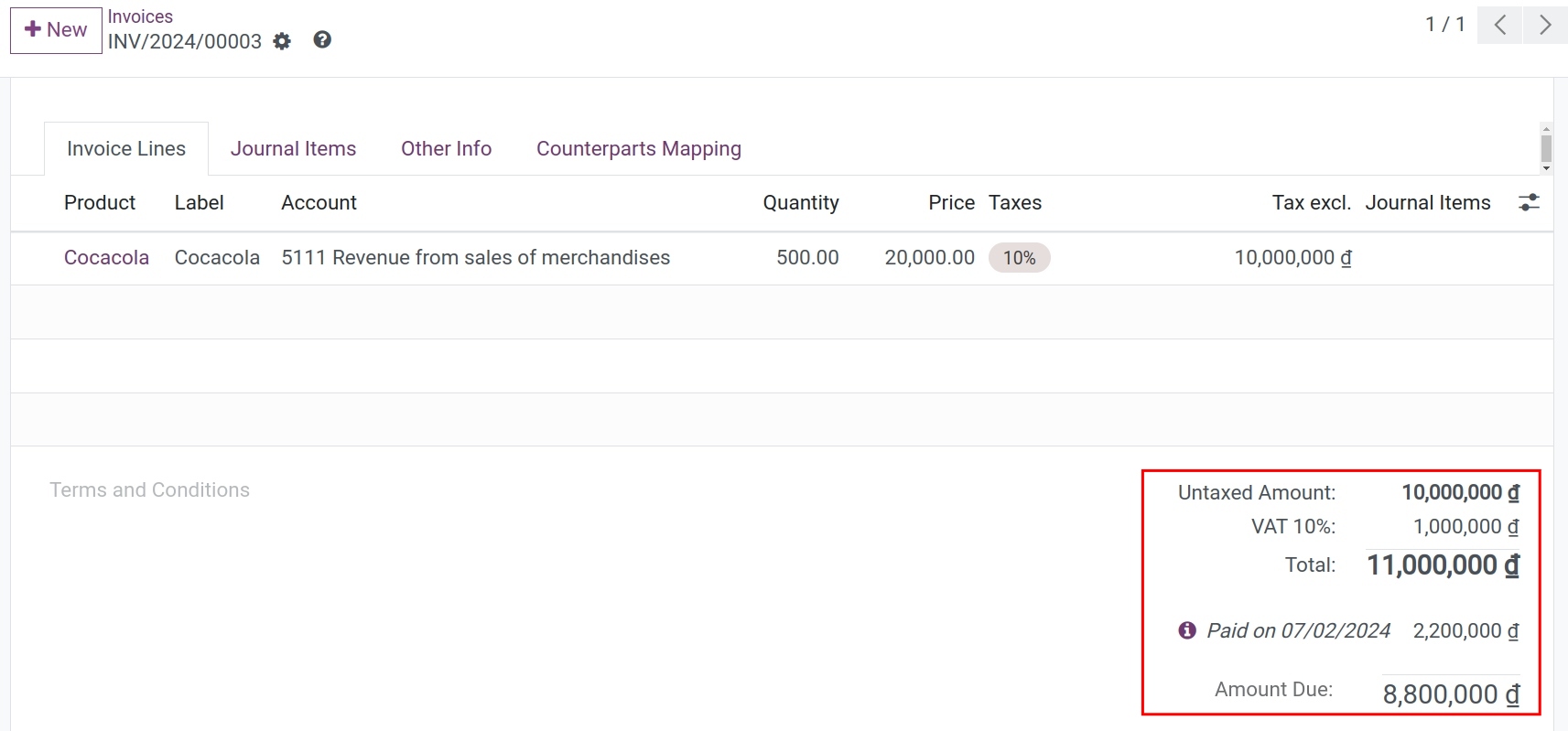Click the Paid on 07/02/2024 text

1298,631
